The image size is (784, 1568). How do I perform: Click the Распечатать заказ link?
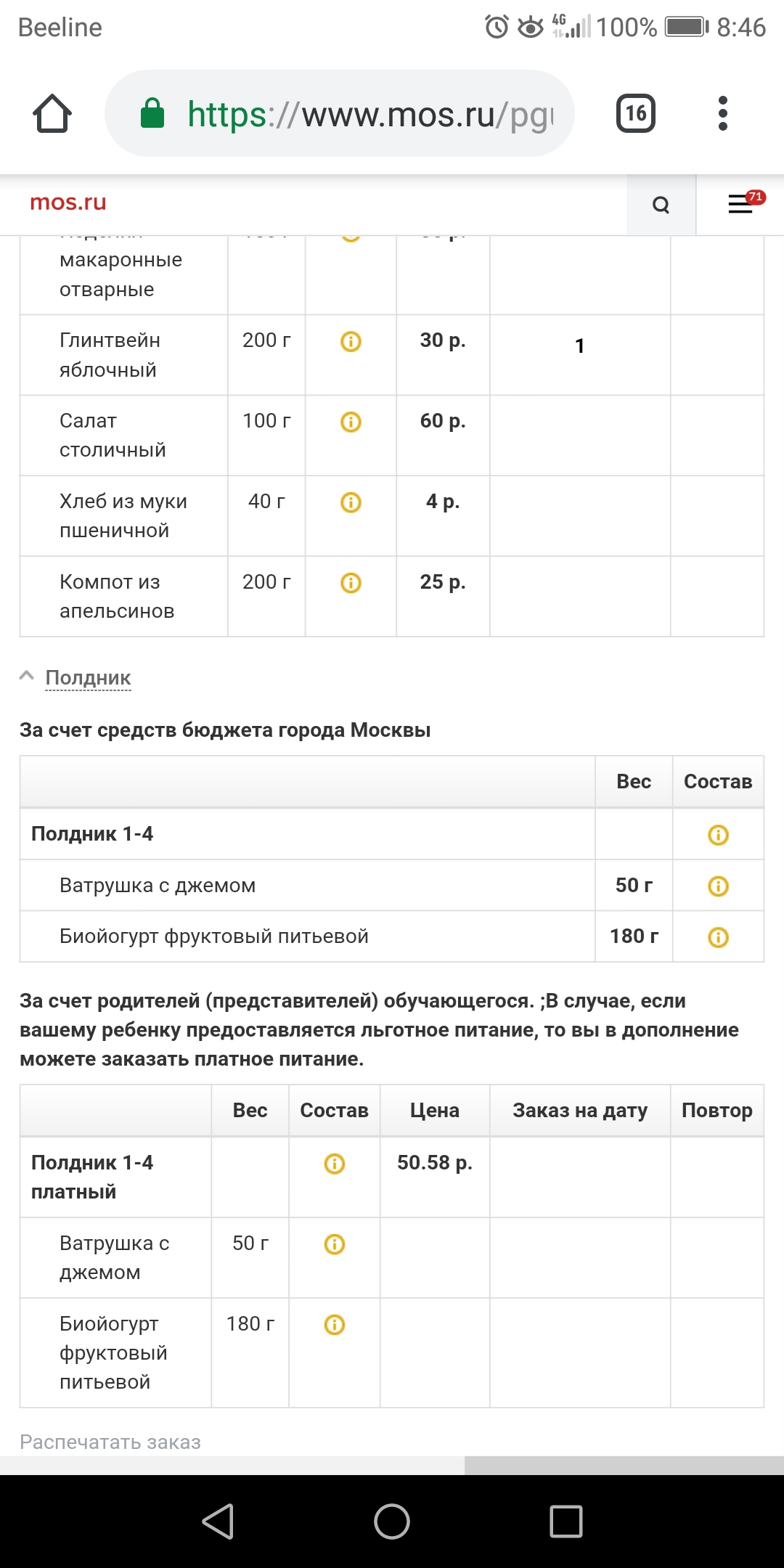110,1442
